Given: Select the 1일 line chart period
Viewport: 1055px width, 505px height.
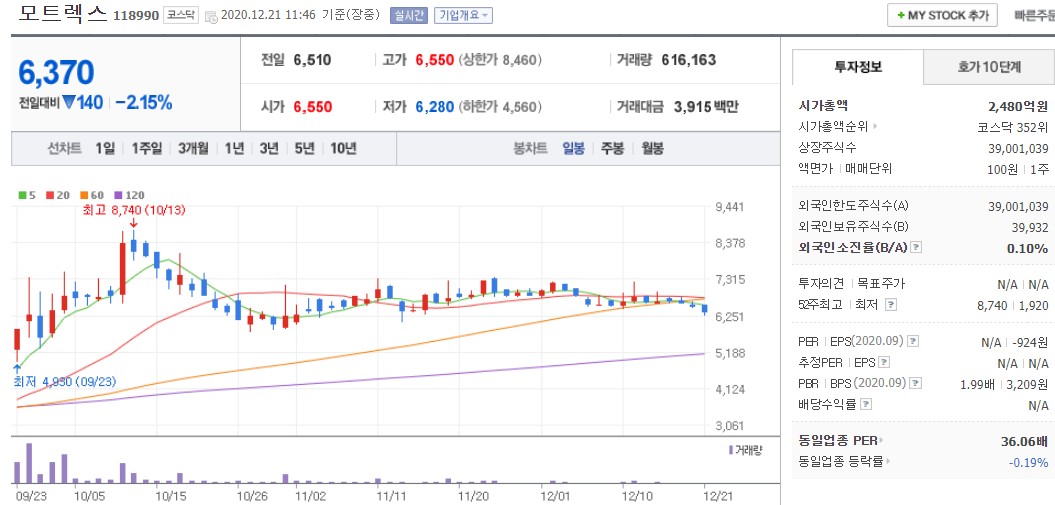Looking at the screenshot, I should 106,149.
